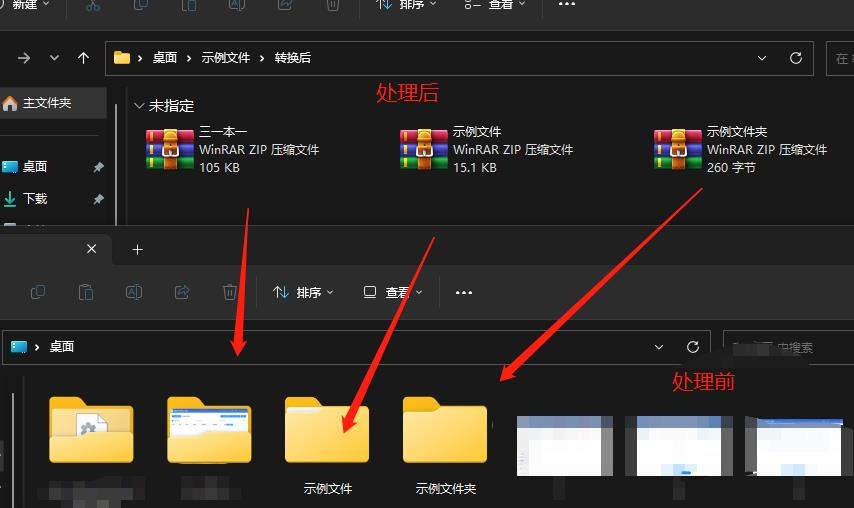Viewport: 854px width, 508px height.
Task: Click forward arrow in top Explorer window
Action: [x=24, y=58]
